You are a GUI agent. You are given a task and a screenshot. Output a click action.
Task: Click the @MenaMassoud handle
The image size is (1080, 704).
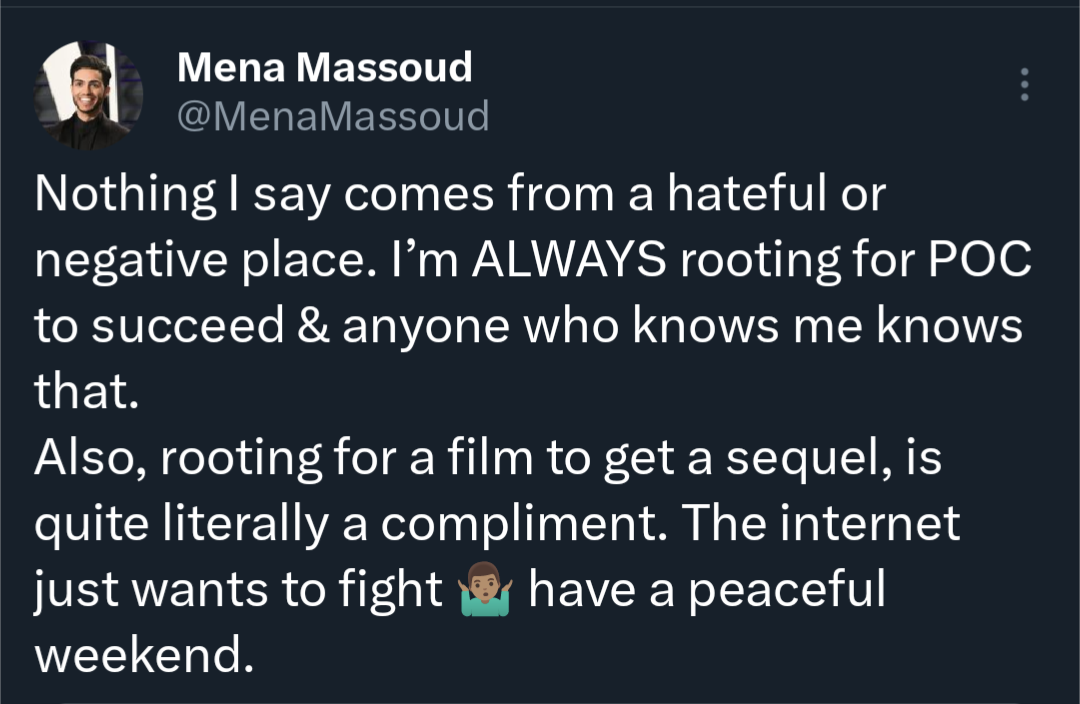click(x=333, y=117)
